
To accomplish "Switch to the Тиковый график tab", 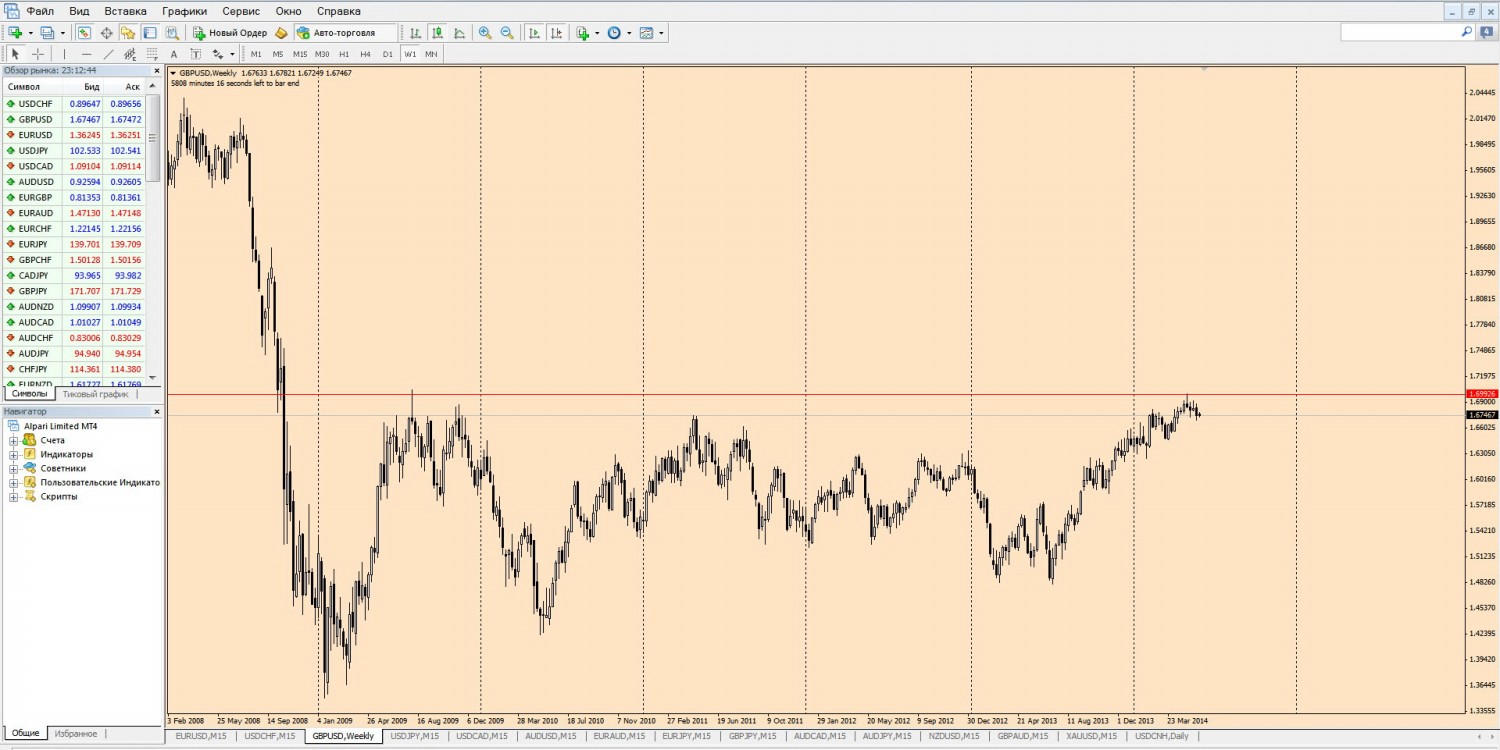I will tap(95, 394).
